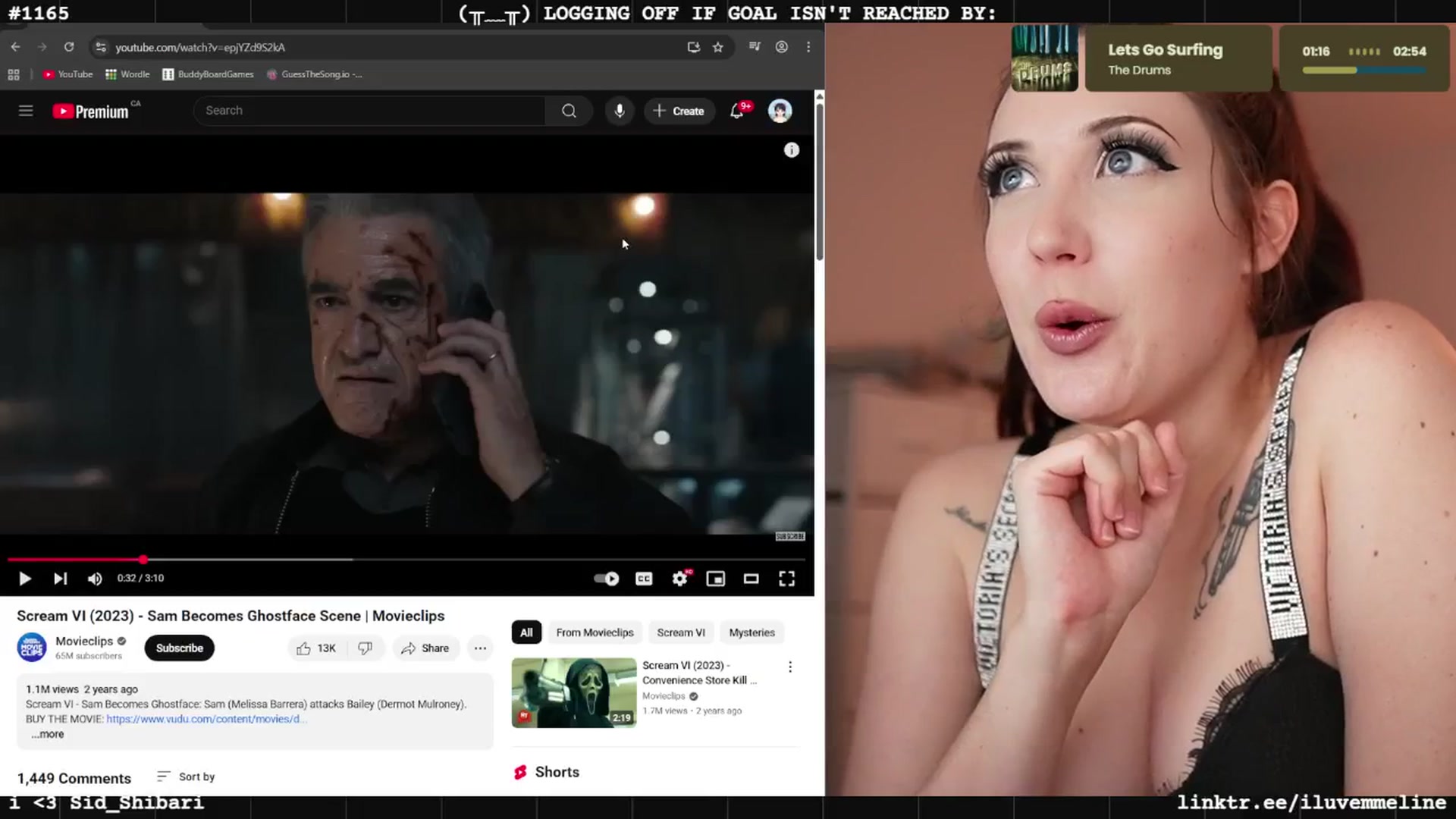
Task: Click the song progress bar in overlay
Action: pos(1364,71)
